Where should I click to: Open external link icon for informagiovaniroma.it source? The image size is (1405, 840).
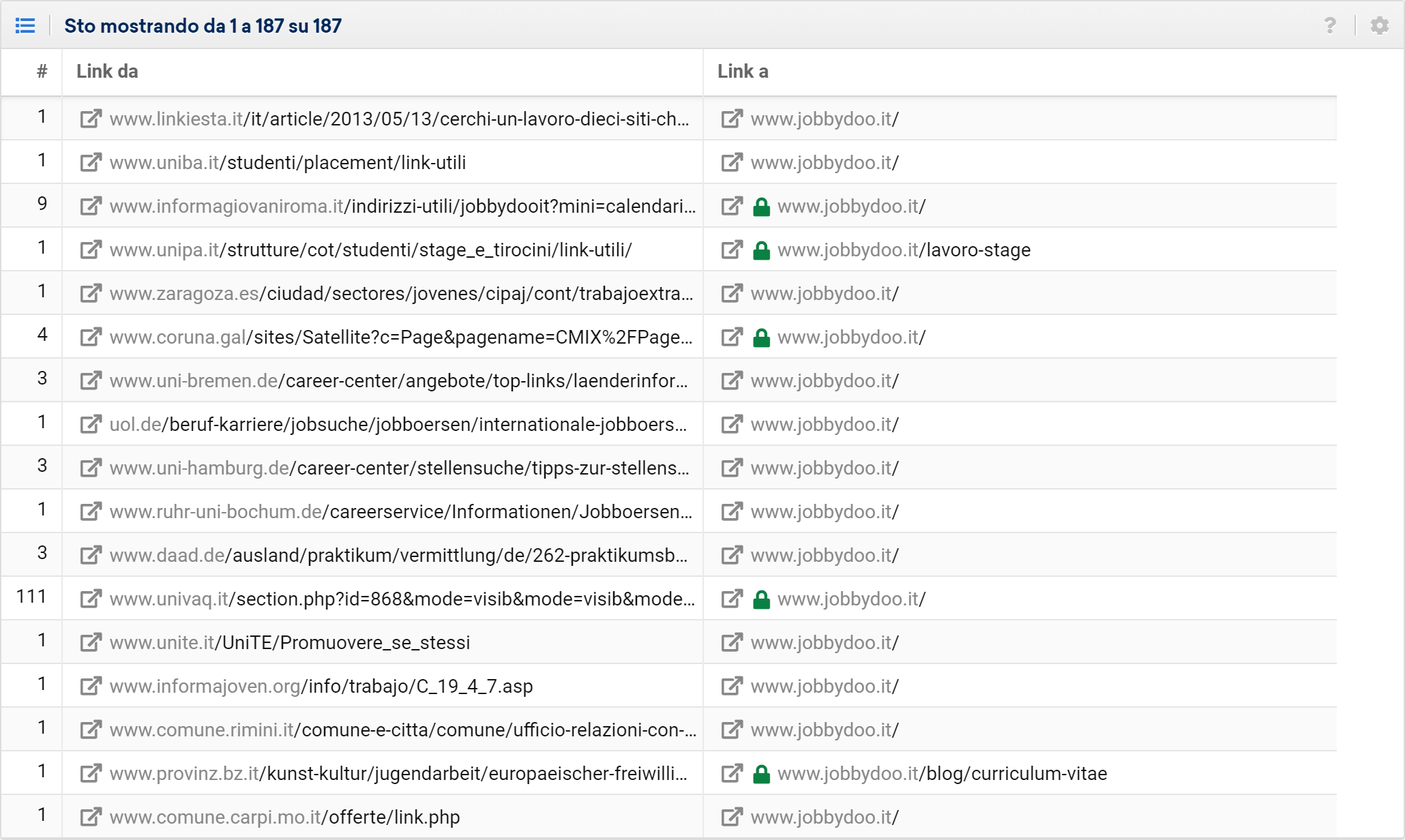click(x=91, y=206)
